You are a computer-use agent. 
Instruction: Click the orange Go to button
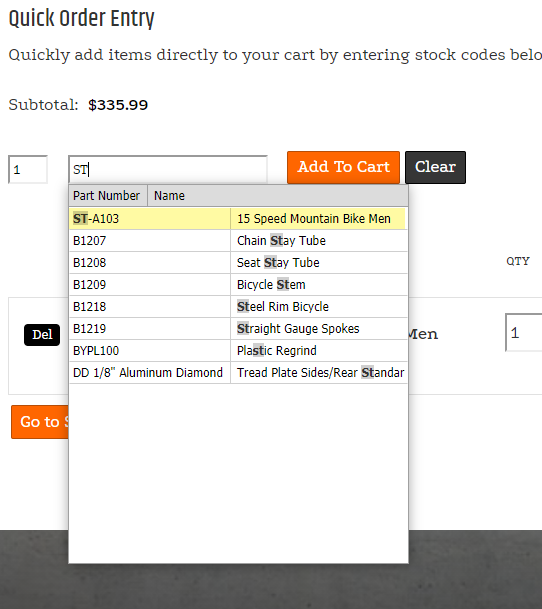(x=40, y=422)
